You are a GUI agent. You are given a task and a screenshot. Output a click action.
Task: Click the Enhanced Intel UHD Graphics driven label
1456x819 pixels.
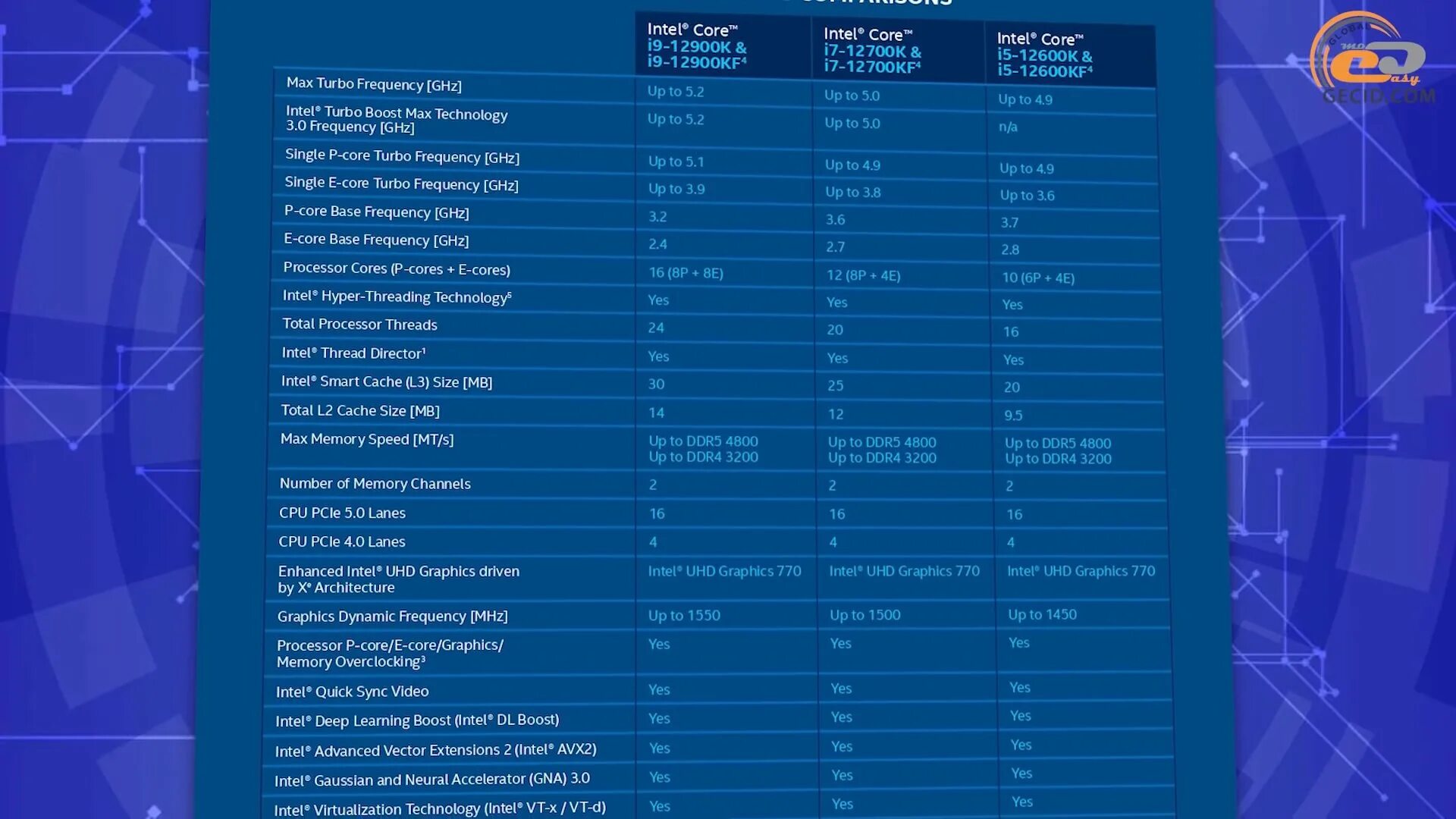point(399,579)
